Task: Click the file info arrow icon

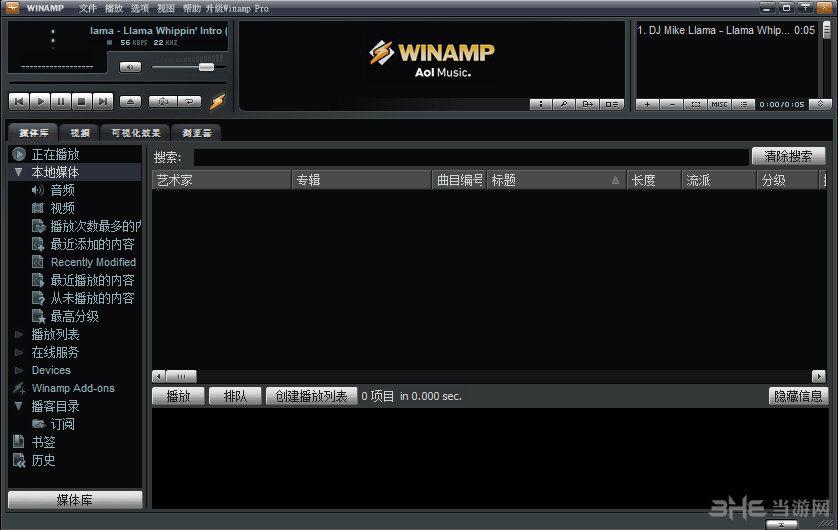Action: coord(587,104)
